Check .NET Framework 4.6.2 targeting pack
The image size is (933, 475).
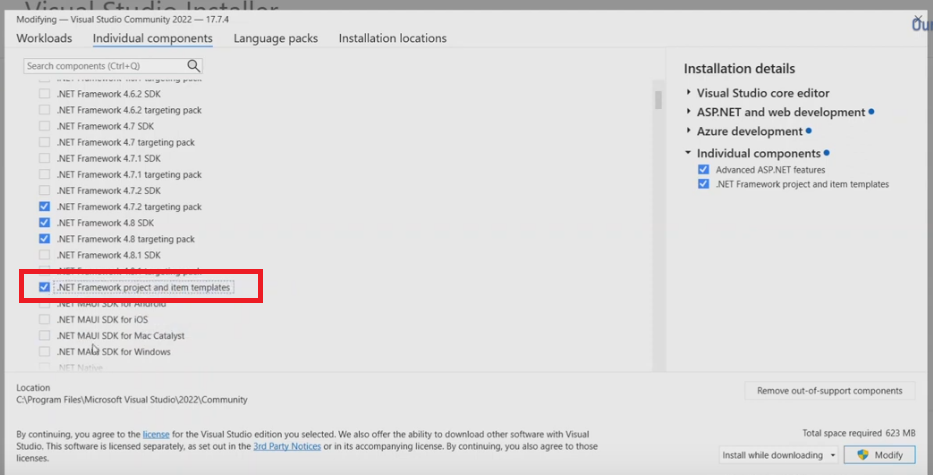coord(45,110)
